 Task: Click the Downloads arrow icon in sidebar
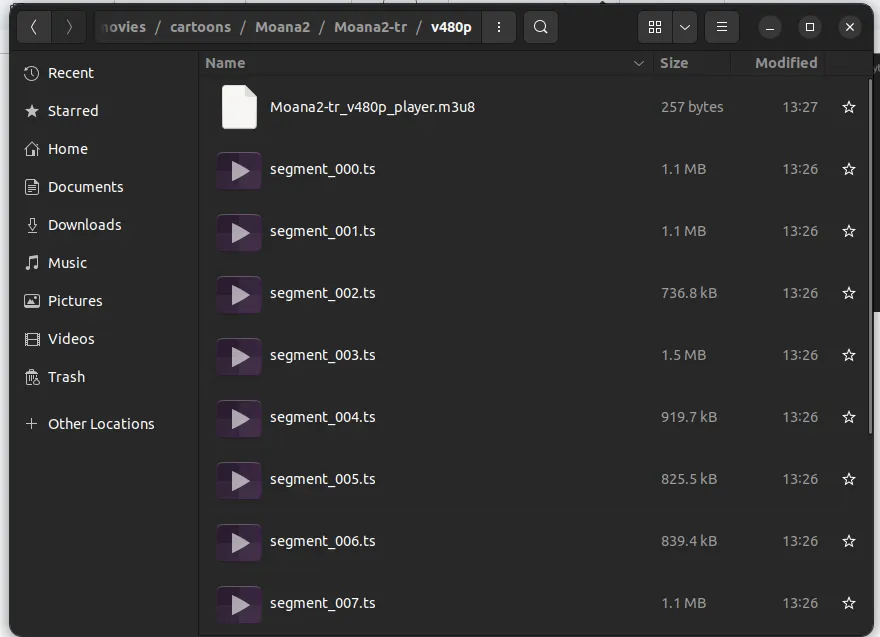click(32, 225)
